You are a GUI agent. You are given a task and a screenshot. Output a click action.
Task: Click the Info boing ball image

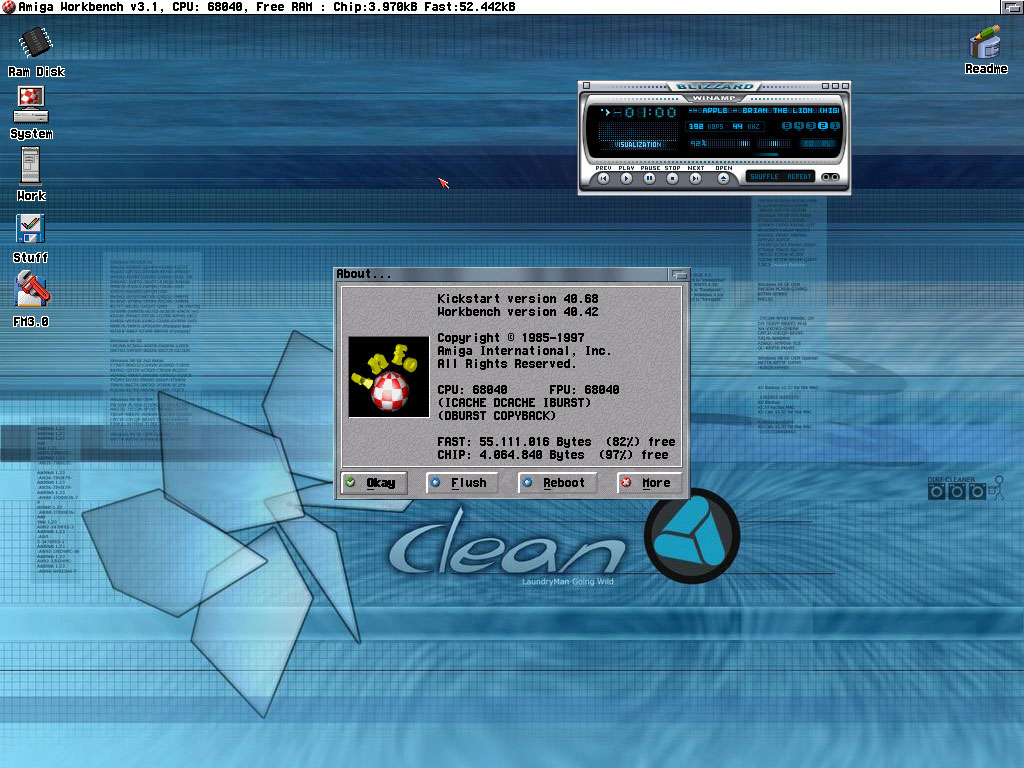click(x=389, y=377)
